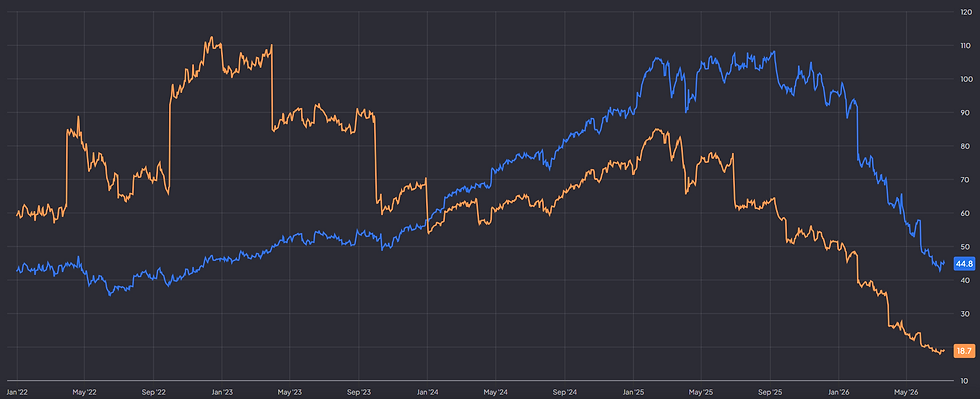980x399 pixels.
Task: Click the 60 value on price axis
Action: pos(966,213)
